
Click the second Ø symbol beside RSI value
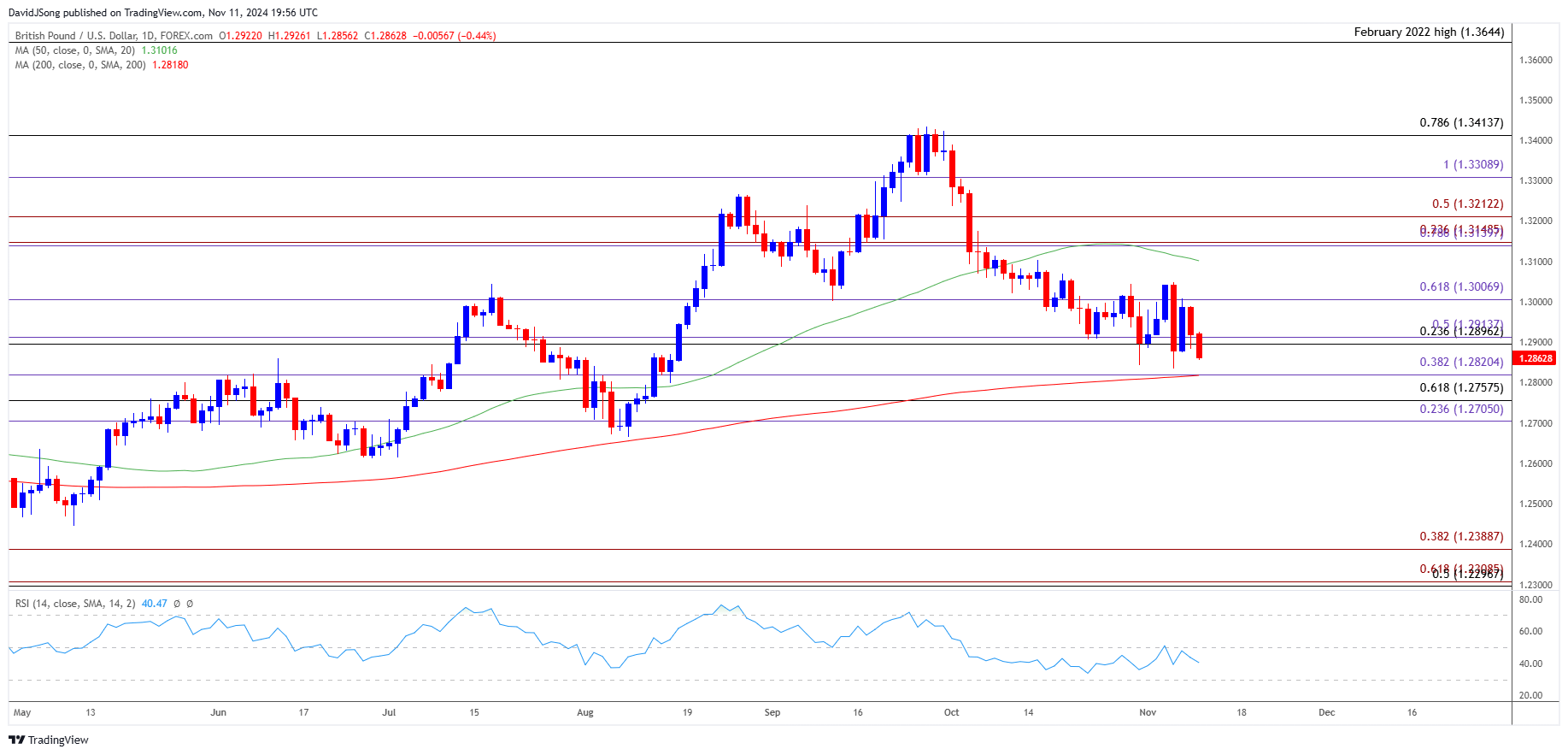190,604
